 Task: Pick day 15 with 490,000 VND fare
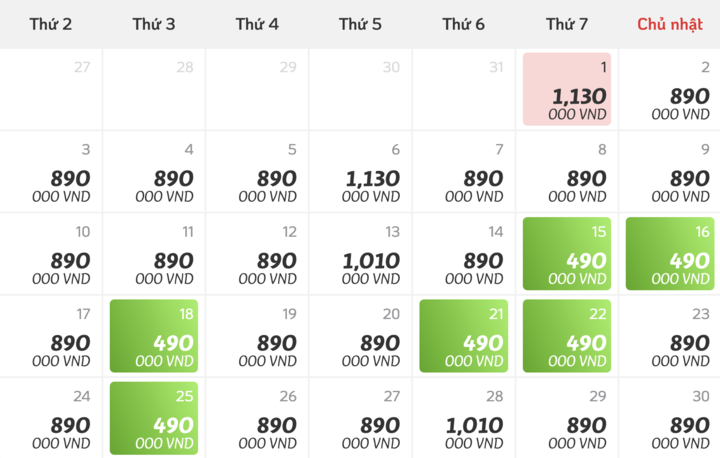pos(567,254)
